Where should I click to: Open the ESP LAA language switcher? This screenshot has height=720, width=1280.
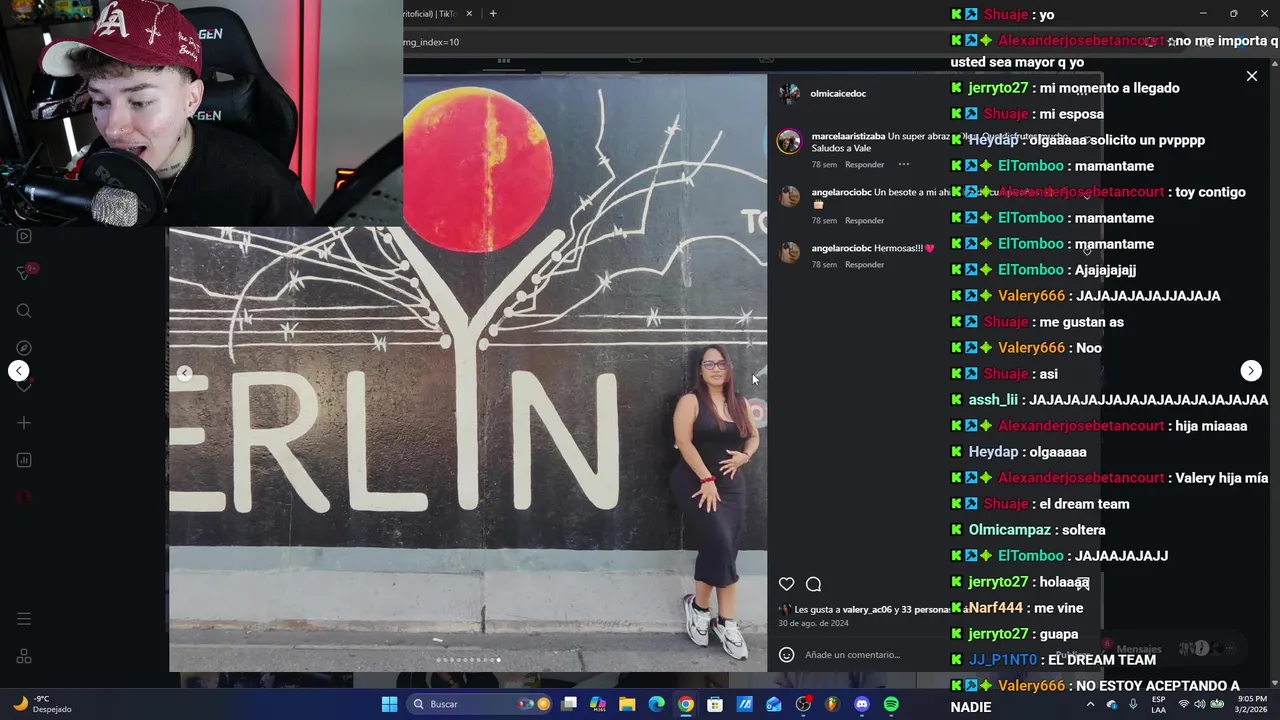pyautogui.click(x=1158, y=704)
